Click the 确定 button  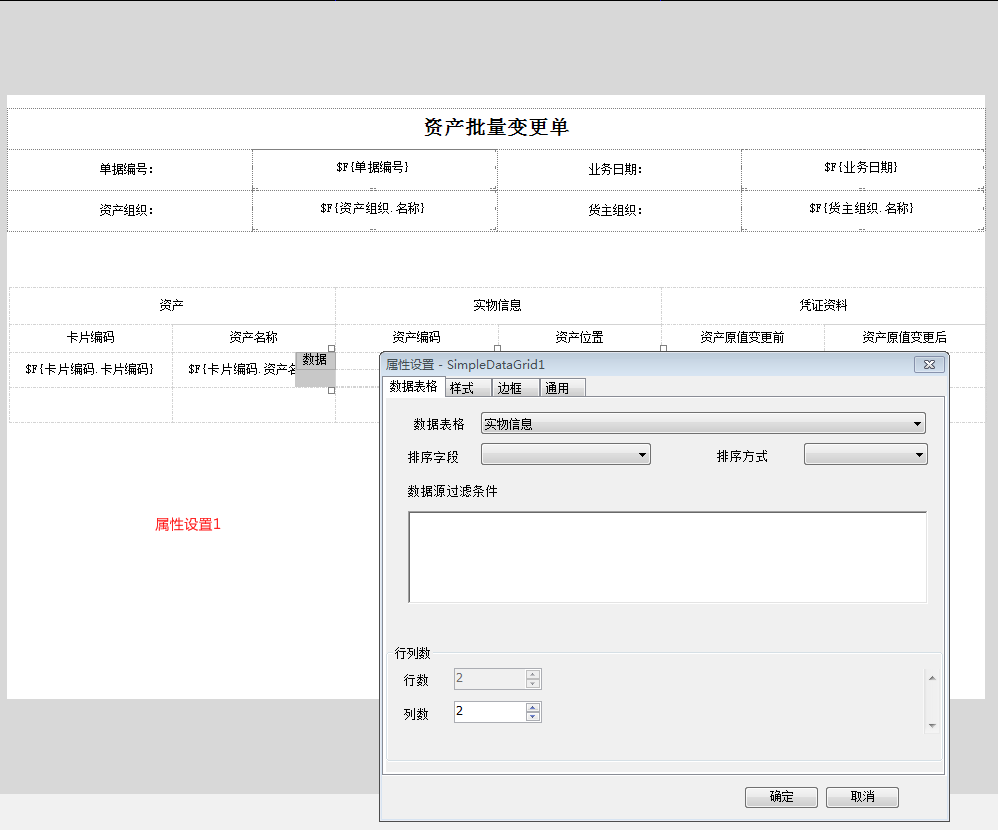tap(781, 797)
